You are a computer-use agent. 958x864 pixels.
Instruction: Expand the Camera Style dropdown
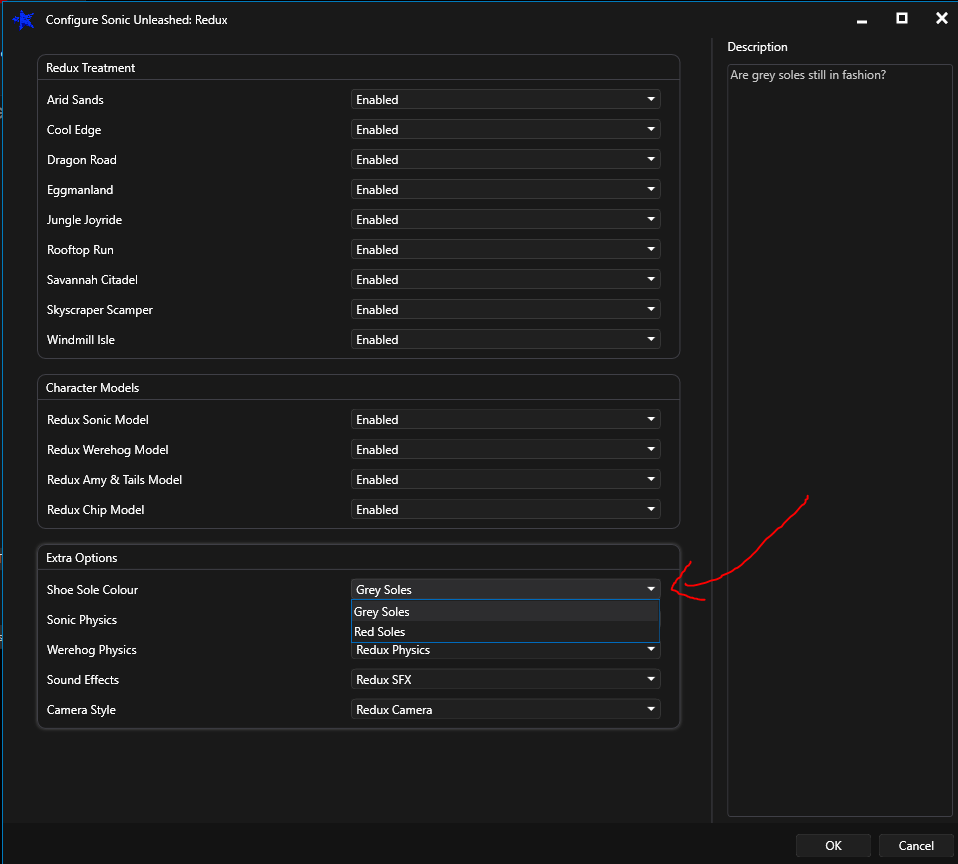coord(505,709)
